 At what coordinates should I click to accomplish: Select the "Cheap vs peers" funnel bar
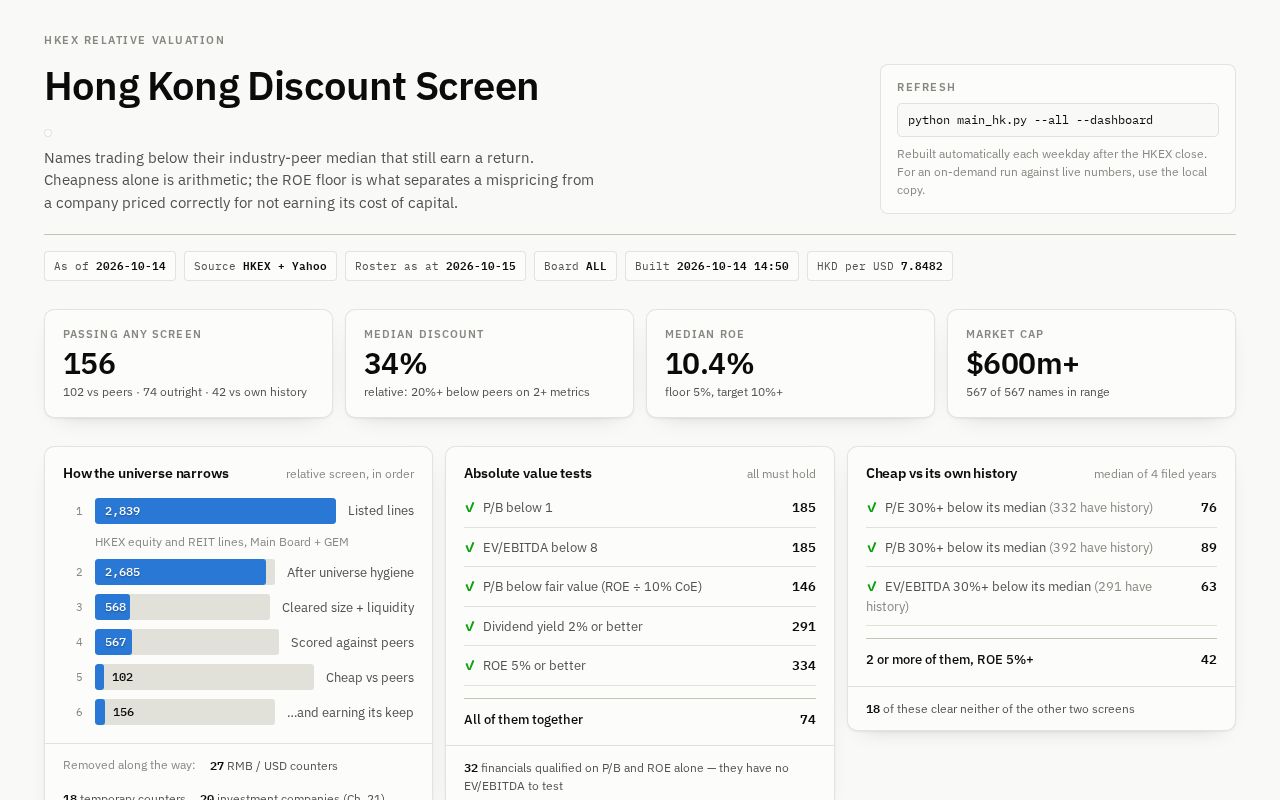204,677
